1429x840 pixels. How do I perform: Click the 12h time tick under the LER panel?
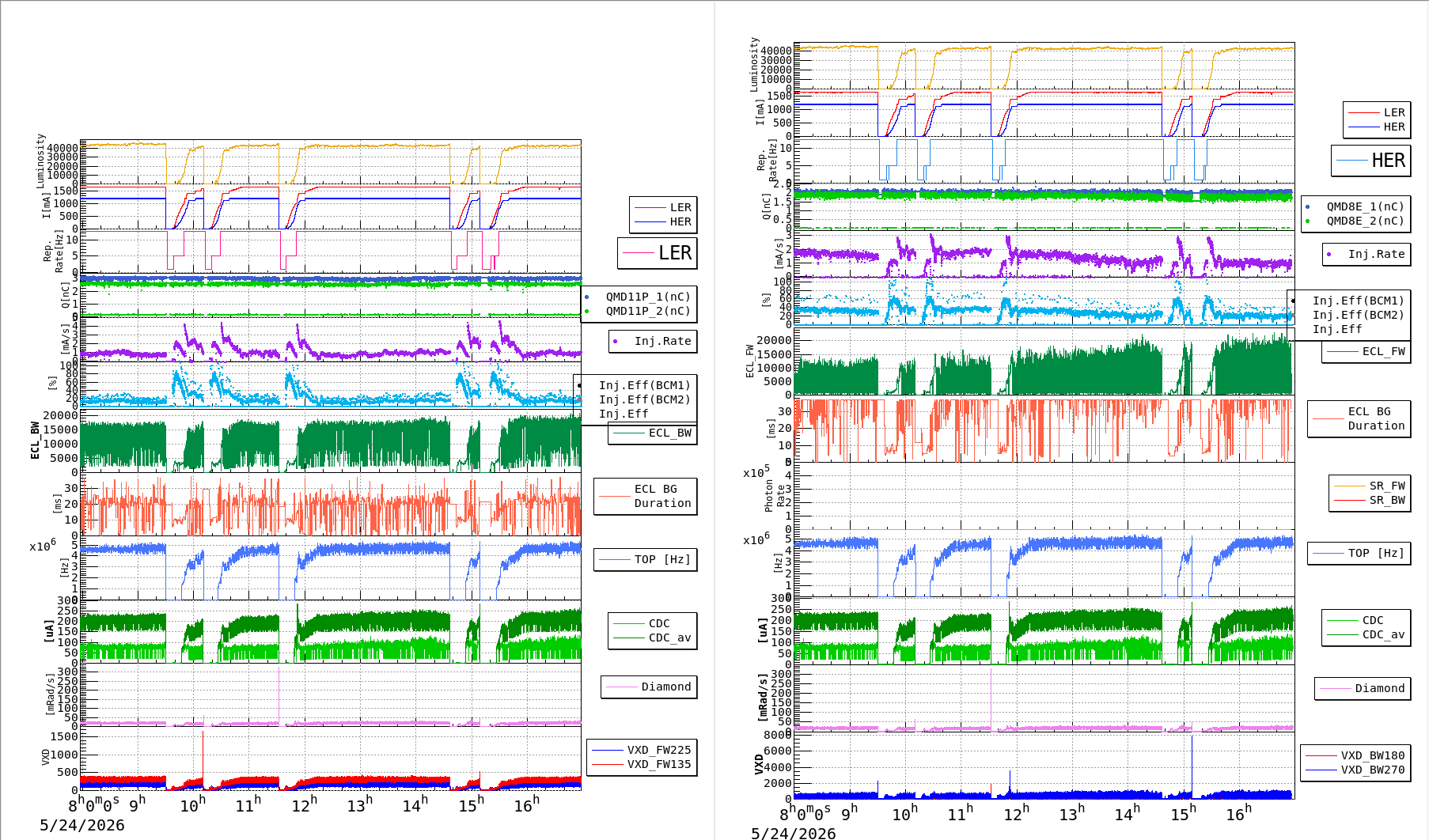coord(305,804)
